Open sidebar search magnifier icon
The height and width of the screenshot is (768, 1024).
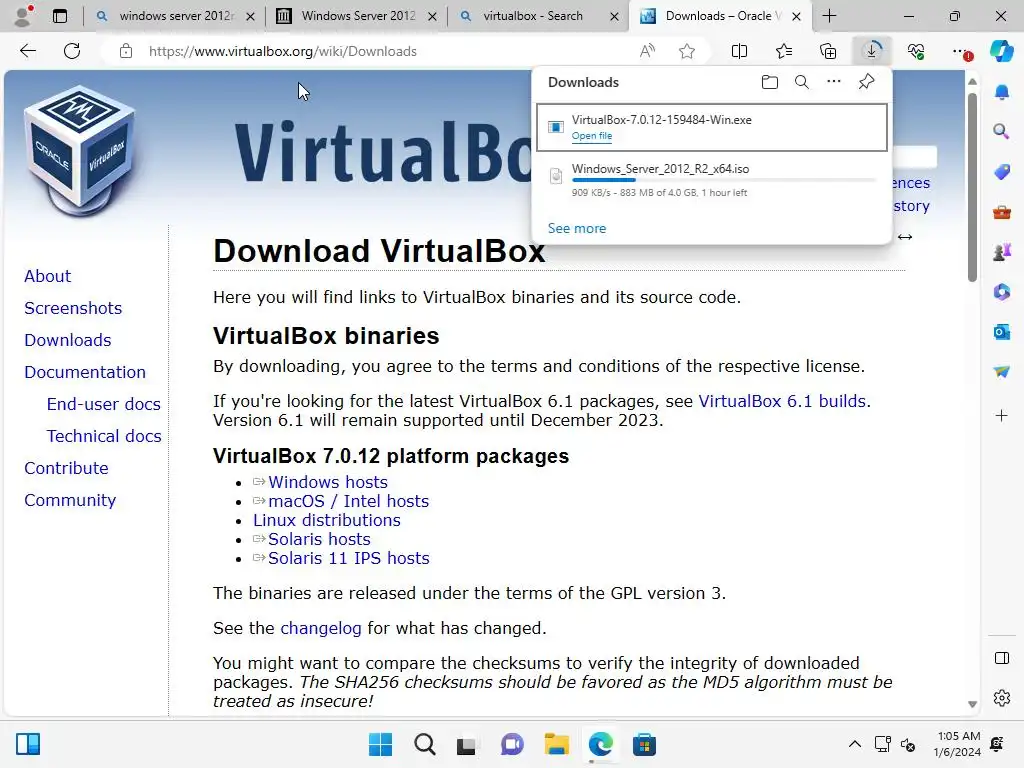pos(1002,132)
